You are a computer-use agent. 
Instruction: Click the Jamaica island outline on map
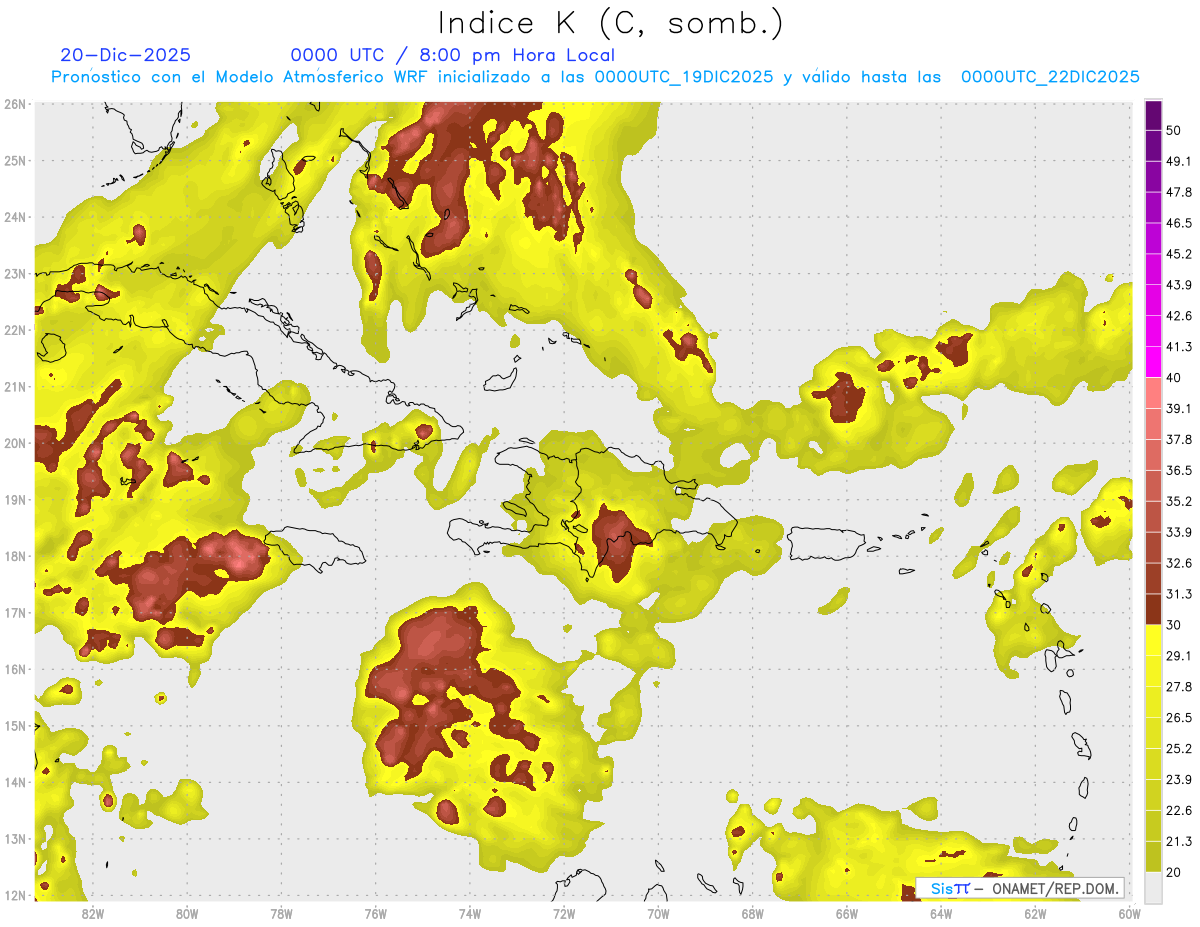click(x=314, y=548)
